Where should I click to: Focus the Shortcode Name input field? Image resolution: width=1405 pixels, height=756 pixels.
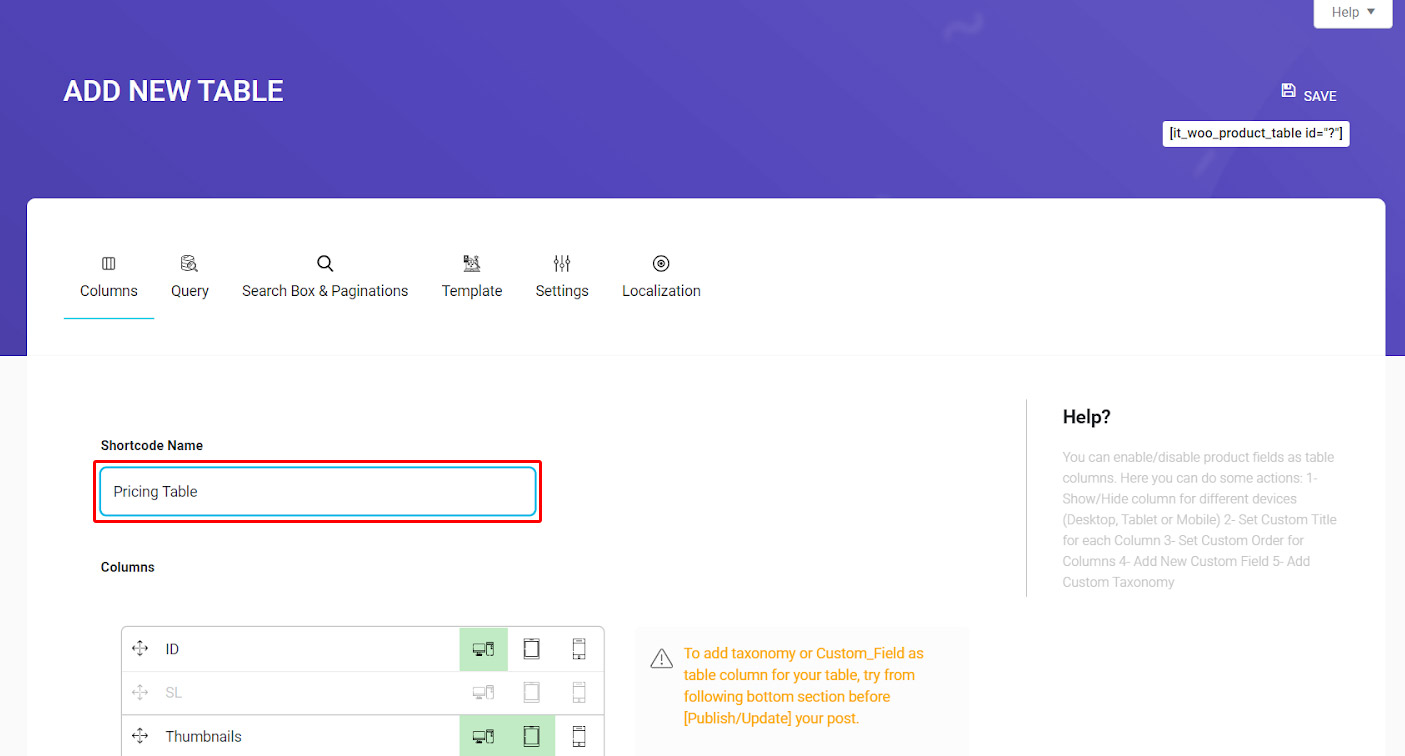click(x=318, y=492)
